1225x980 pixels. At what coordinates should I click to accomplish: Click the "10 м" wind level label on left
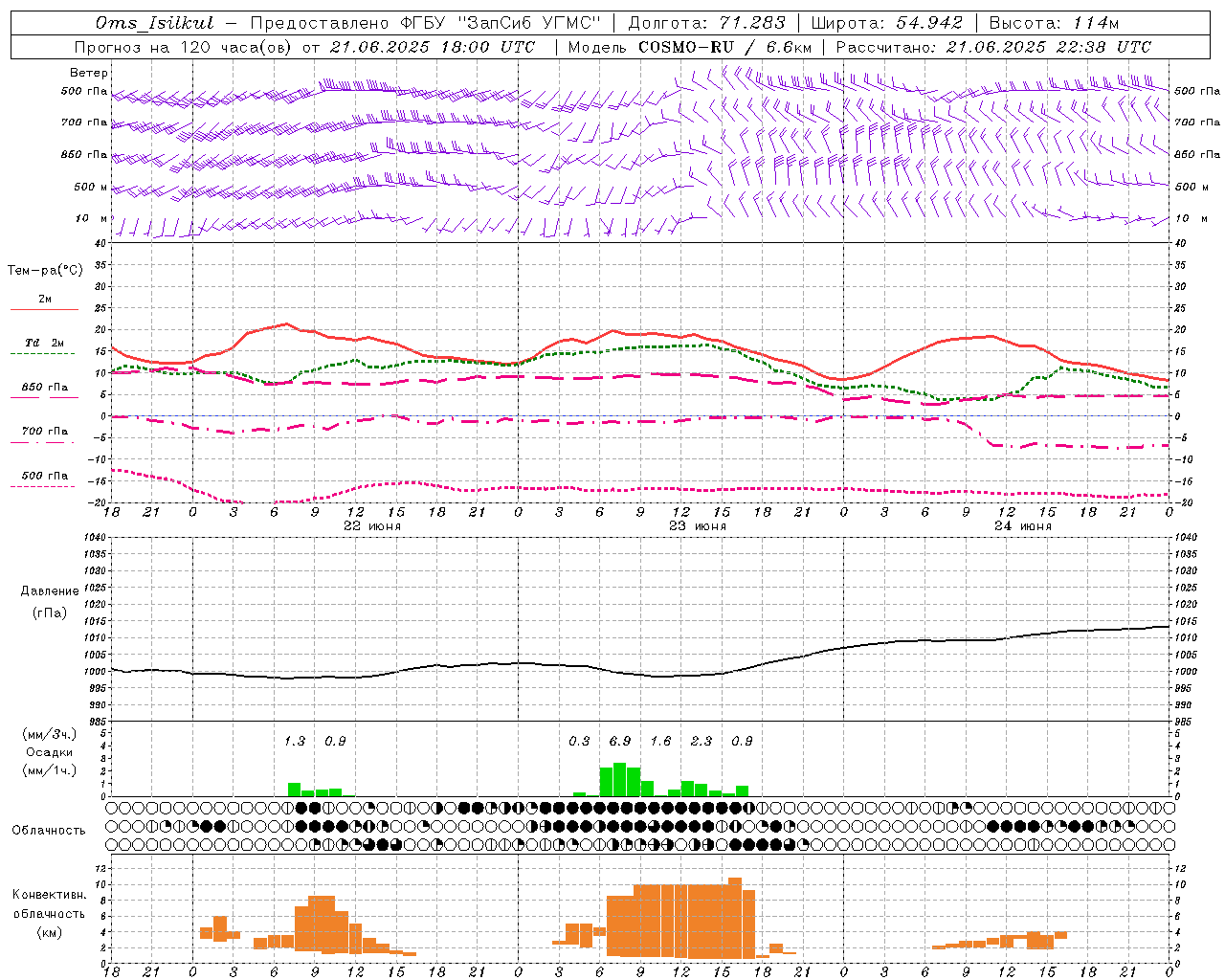pos(92,218)
